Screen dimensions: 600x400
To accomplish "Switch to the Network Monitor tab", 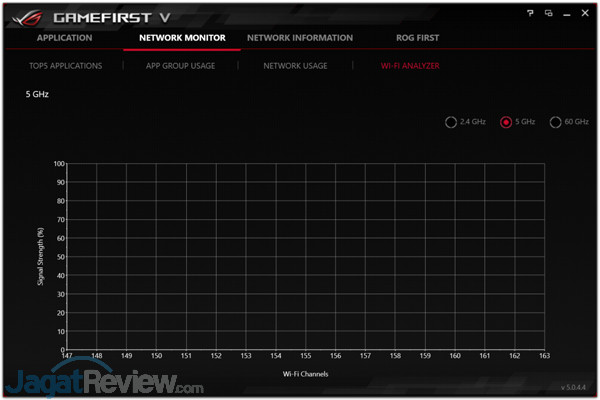I will [x=182, y=38].
